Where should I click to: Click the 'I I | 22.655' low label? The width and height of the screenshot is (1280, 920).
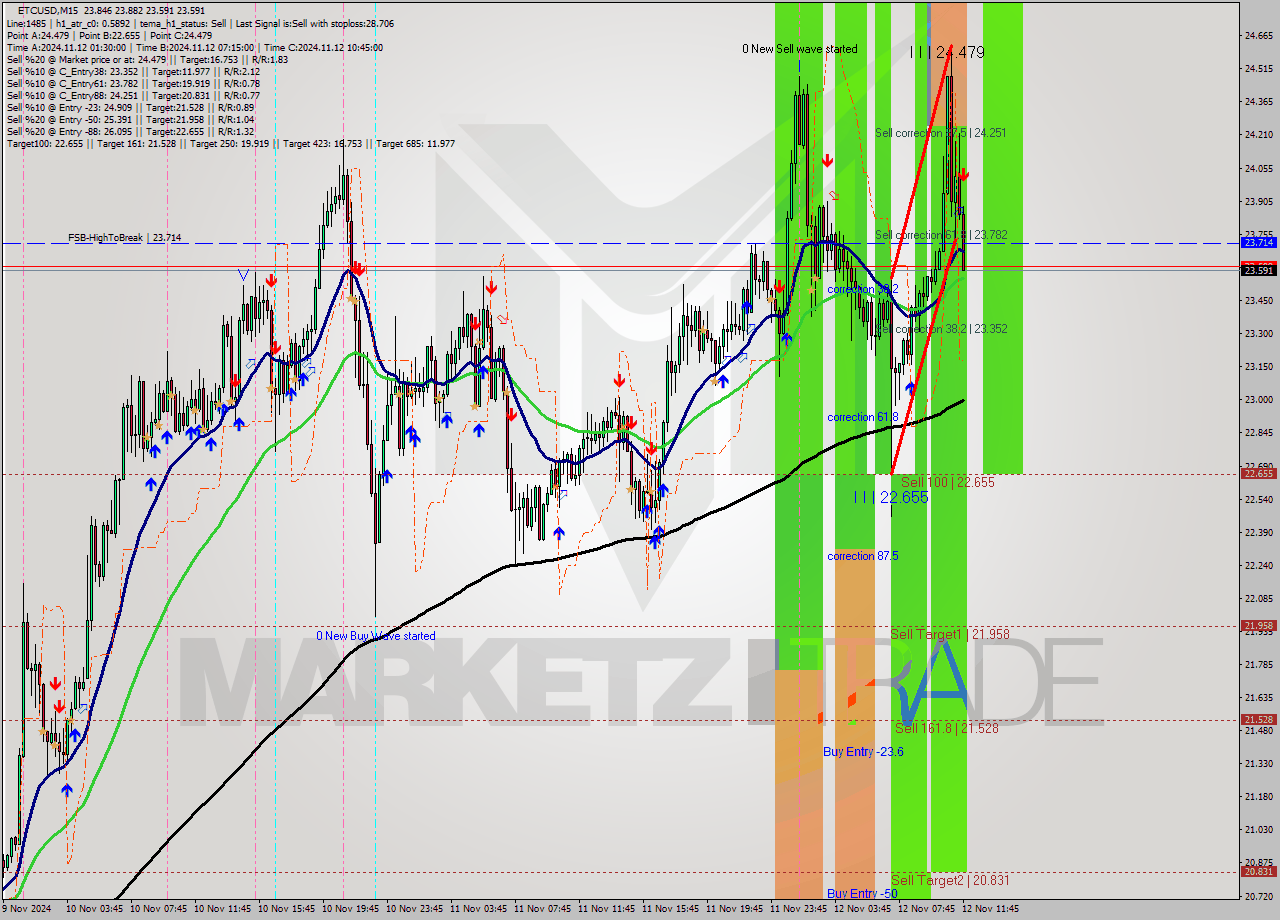[891, 497]
